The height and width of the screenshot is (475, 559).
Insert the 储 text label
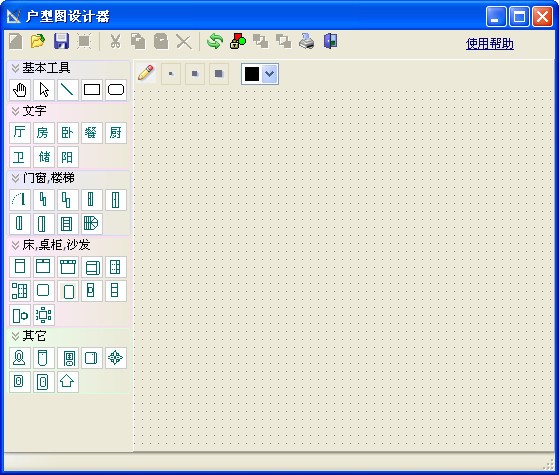(44, 157)
